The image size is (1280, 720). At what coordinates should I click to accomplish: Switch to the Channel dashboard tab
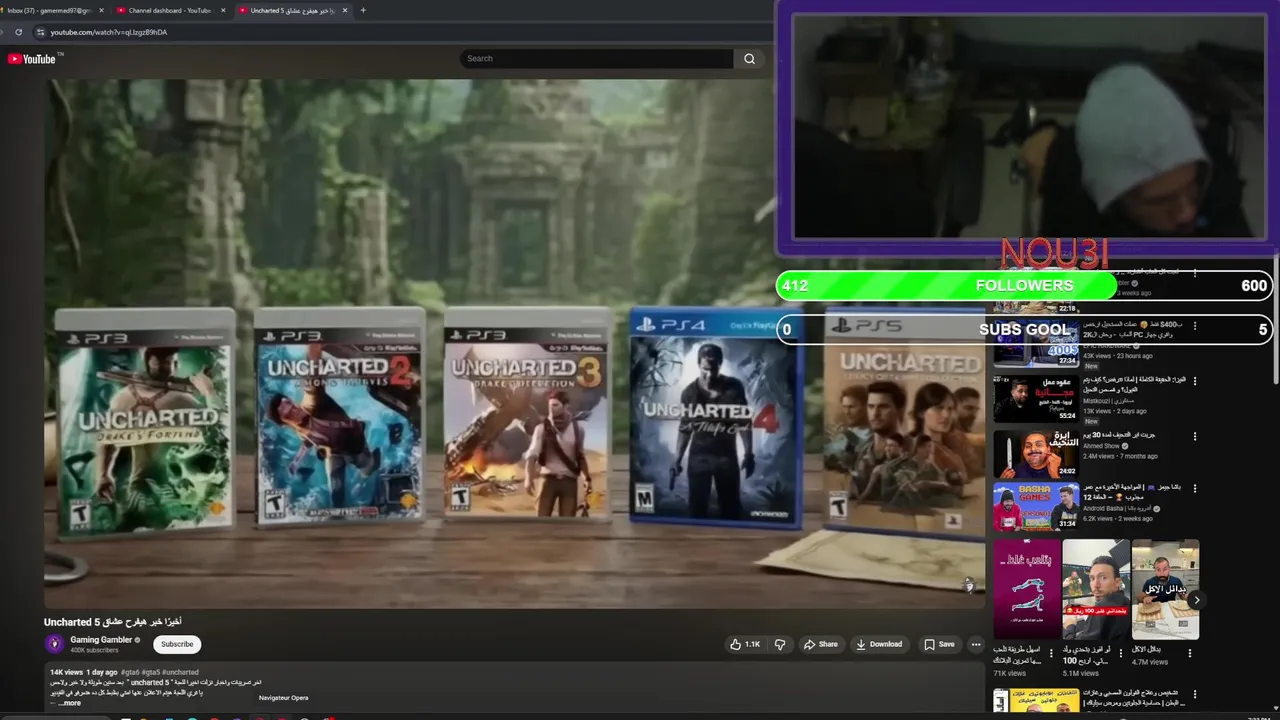tap(168, 10)
